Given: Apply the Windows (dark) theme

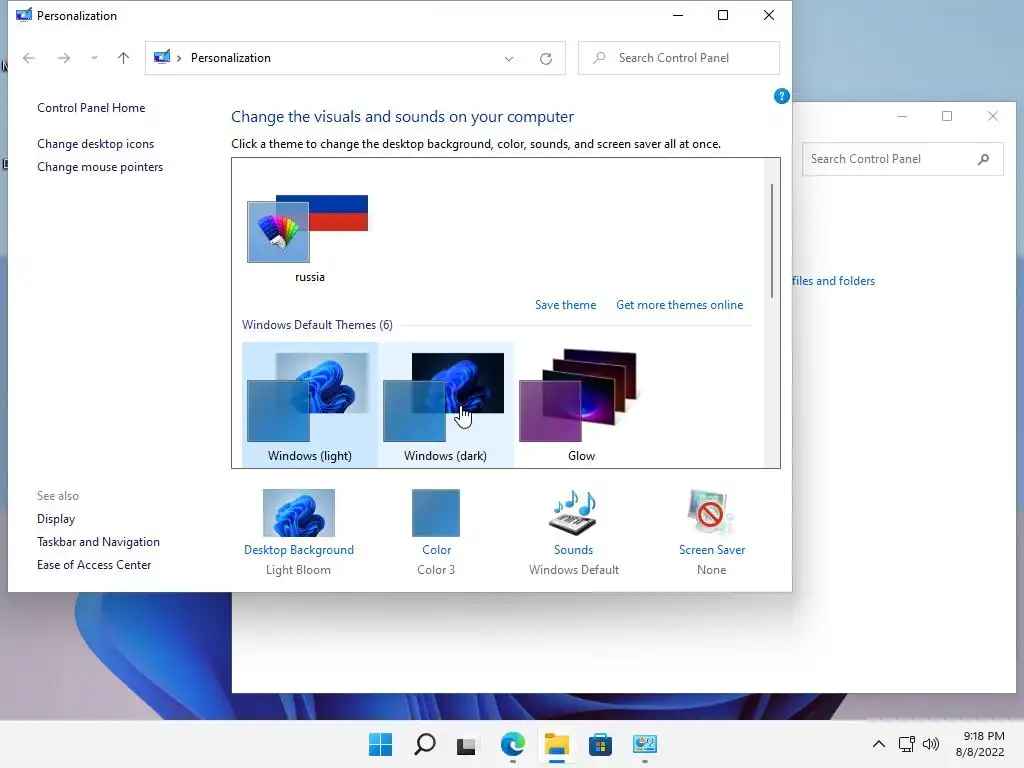Looking at the screenshot, I should click(x=445, y=404).
